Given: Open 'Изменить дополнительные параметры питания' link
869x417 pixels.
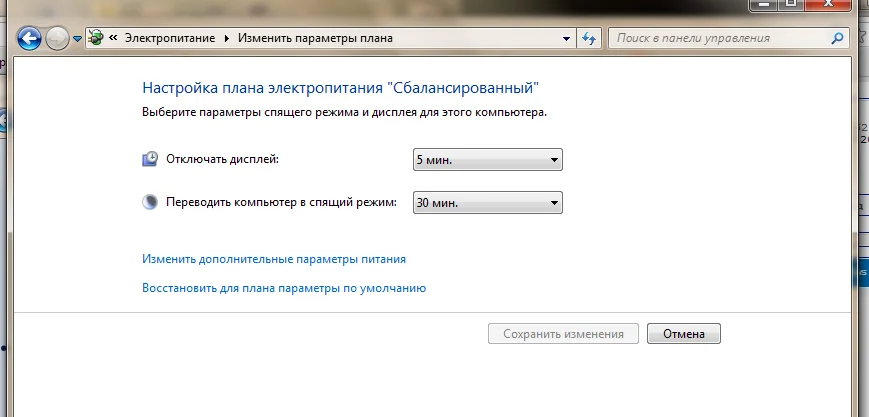Looking at the screenshot, I should [x=273, y=259].
